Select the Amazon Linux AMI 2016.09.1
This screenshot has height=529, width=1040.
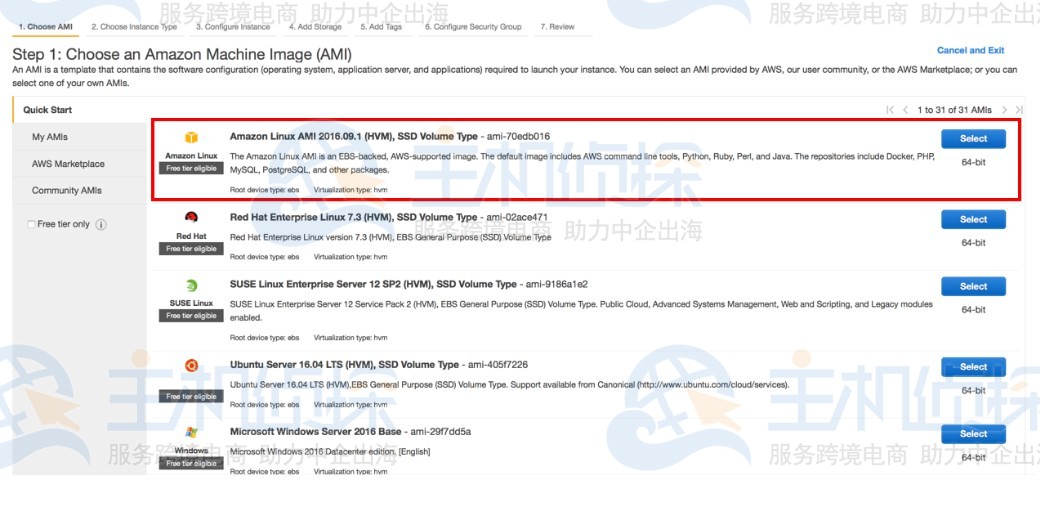click(x=973, y=139)
